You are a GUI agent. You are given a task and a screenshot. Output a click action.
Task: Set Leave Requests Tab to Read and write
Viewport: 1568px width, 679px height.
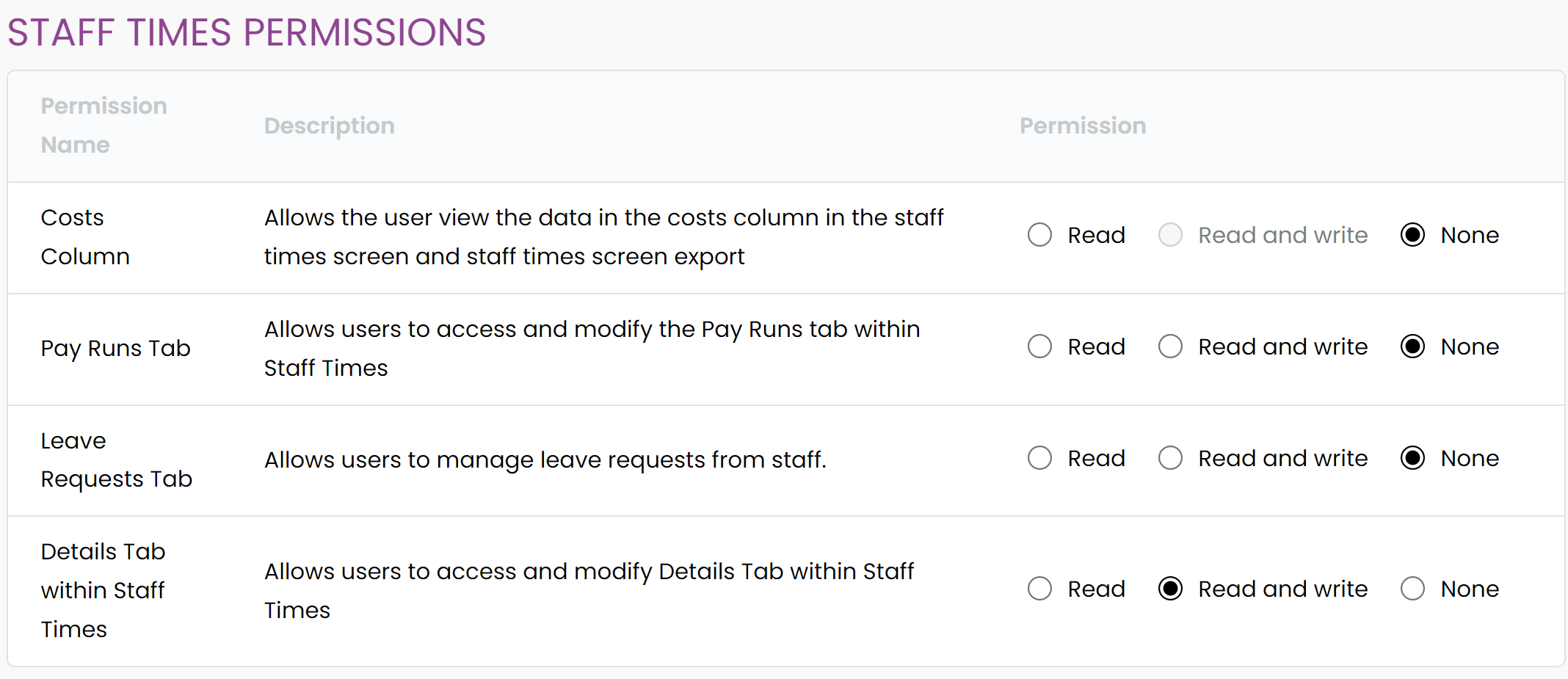coord(1170,458)
